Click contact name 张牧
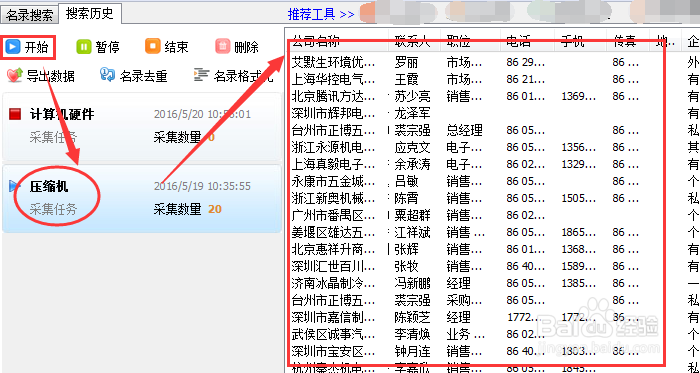This screenshot has height=373, width=700. [406, 266]
